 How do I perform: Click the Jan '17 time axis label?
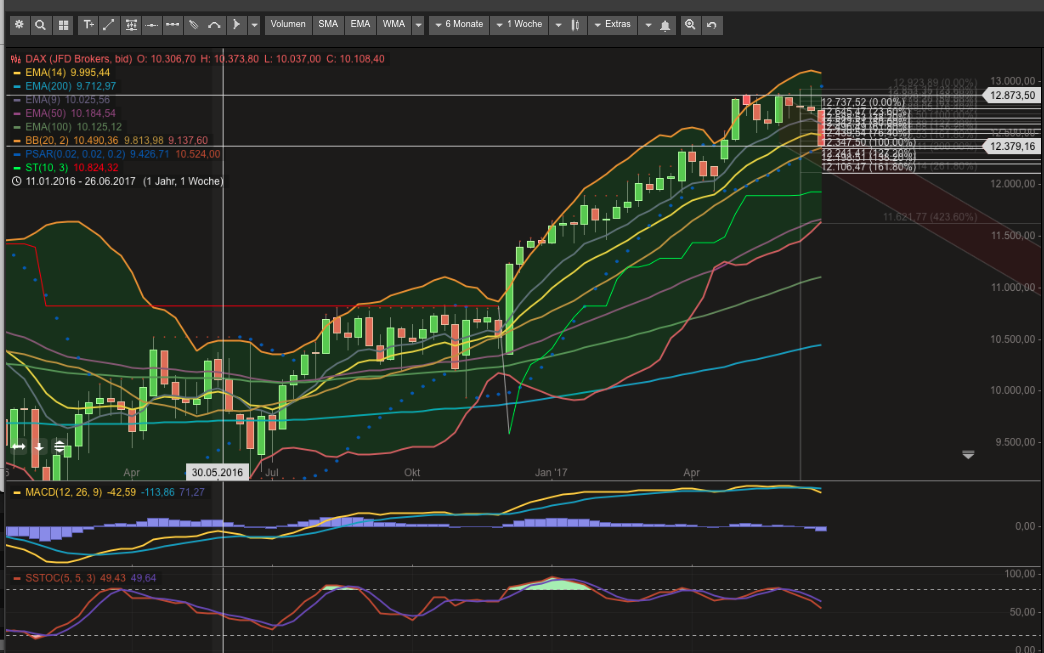coord(551,472)
